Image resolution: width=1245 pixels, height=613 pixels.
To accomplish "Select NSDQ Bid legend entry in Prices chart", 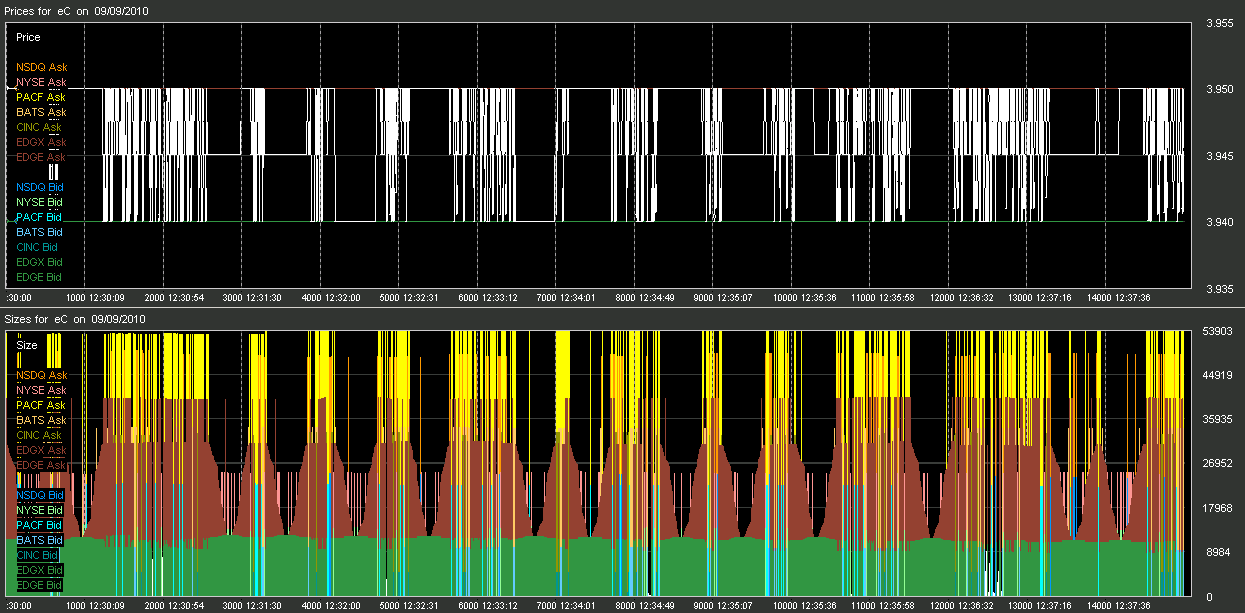I will click(40, 187).
